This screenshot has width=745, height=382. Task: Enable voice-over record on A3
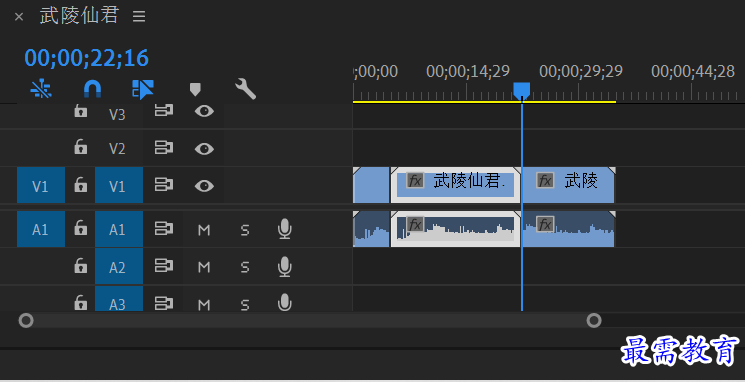(x=284, y=302)
